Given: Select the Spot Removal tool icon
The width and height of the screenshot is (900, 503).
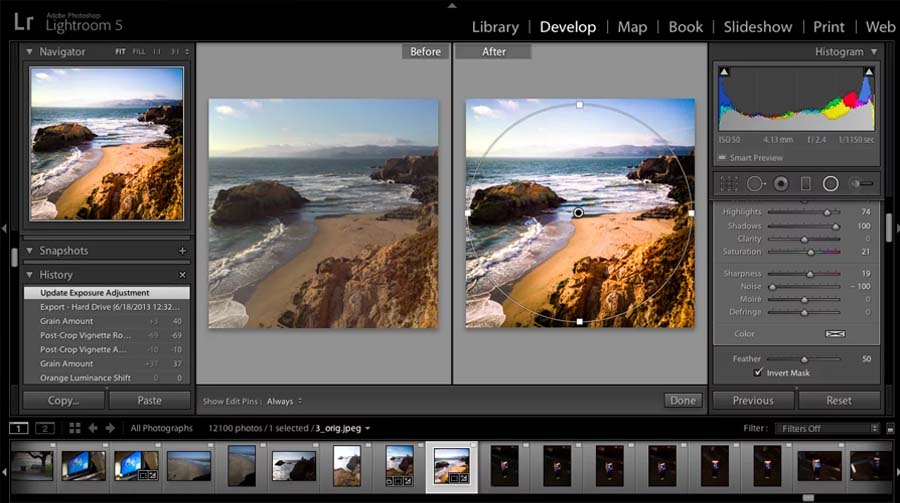Looking at the screenshot, I should point(756,184).
